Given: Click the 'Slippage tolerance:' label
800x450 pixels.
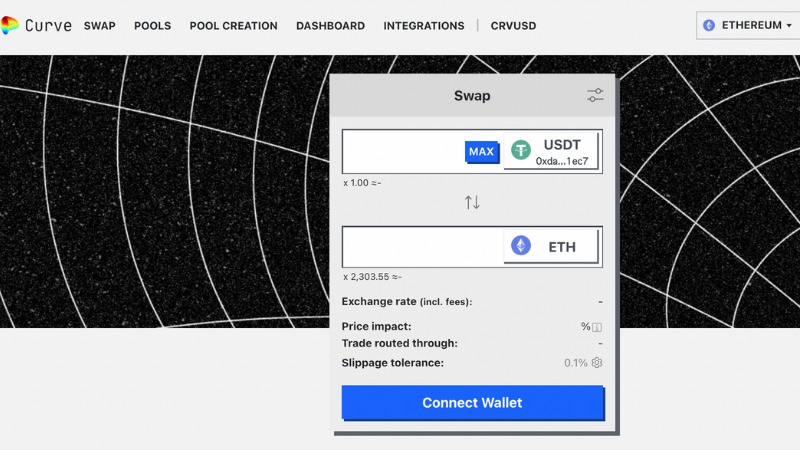Looking at the screenshot, I should [x=393, y=363].
